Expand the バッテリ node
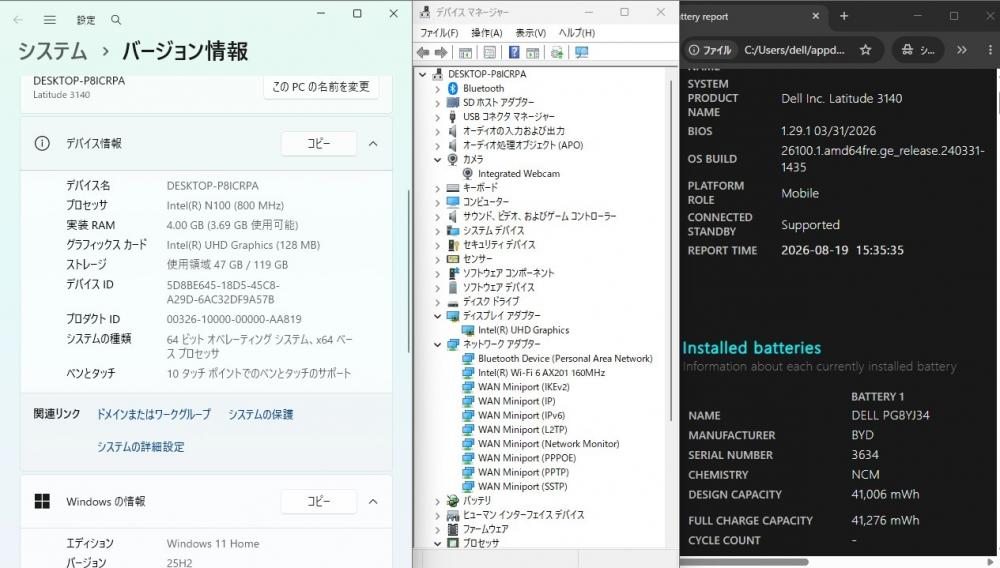 point(438,501)
